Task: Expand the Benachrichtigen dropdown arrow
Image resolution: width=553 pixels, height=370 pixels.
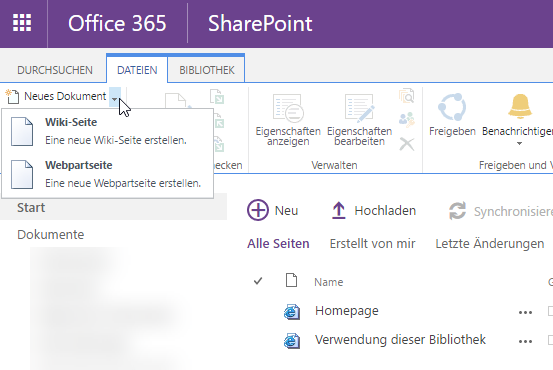Action: [519, 144]
